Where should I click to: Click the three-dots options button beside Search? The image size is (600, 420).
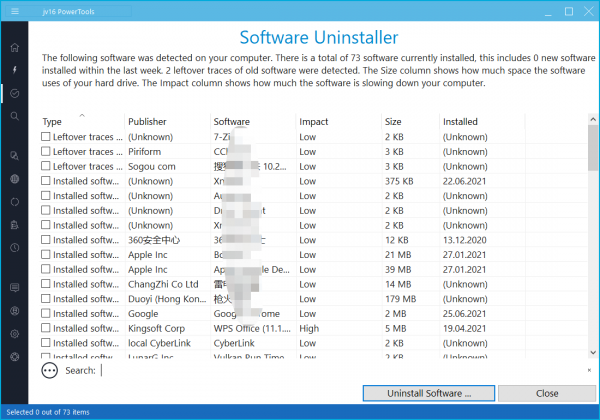click(x=49, y=370)
